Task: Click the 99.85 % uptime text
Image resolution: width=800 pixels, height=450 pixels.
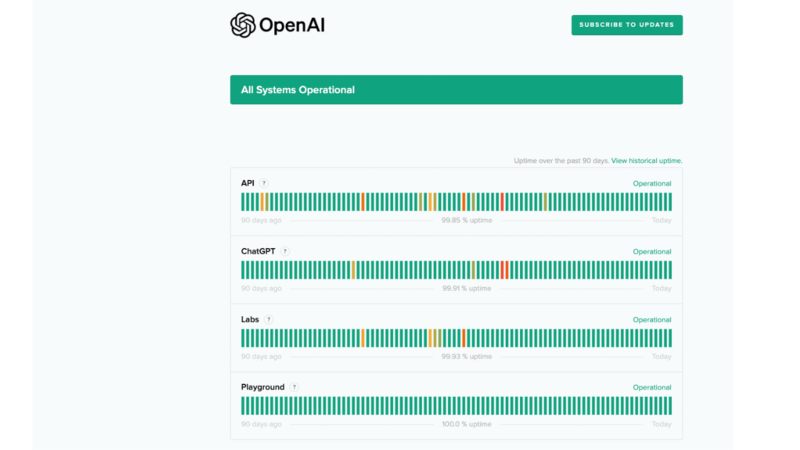Action: tap(467, 220)
